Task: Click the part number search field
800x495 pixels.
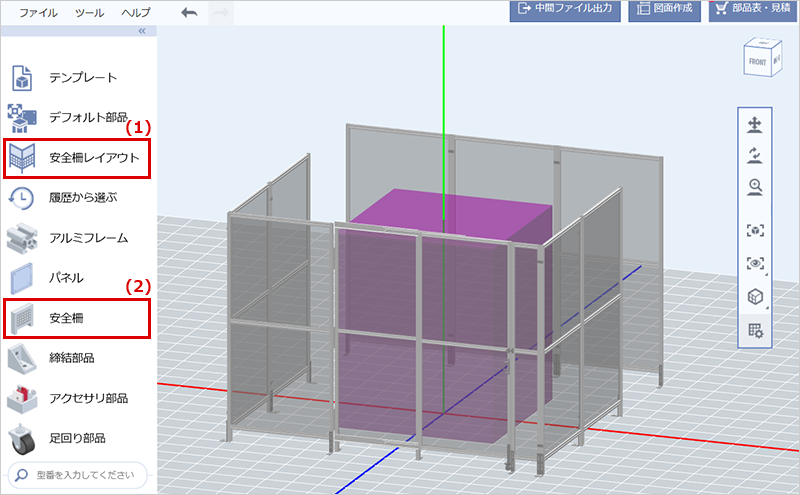Action: [x=78, y=474]
